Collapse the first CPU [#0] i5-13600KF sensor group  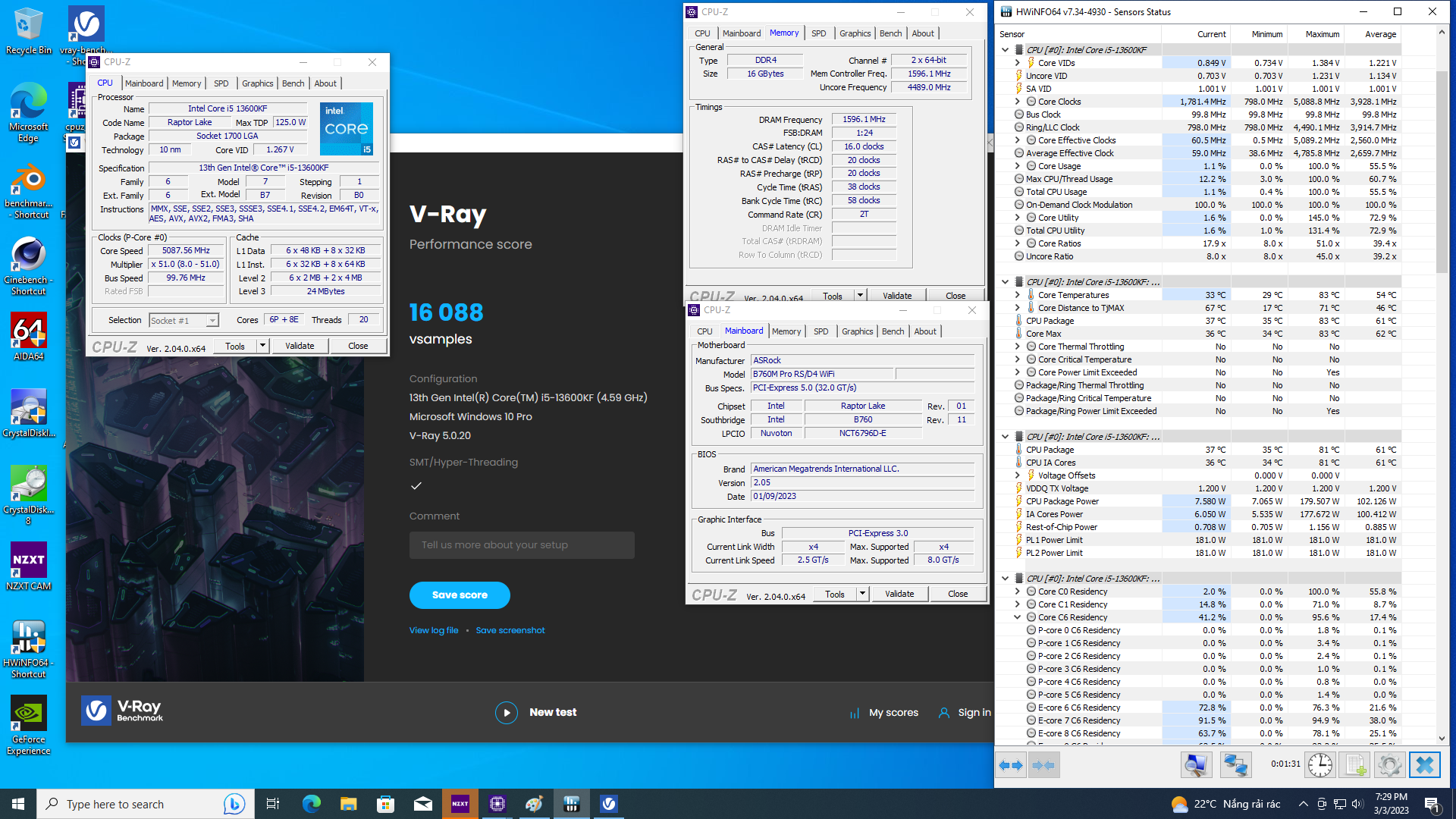[x=1006, y=50]
